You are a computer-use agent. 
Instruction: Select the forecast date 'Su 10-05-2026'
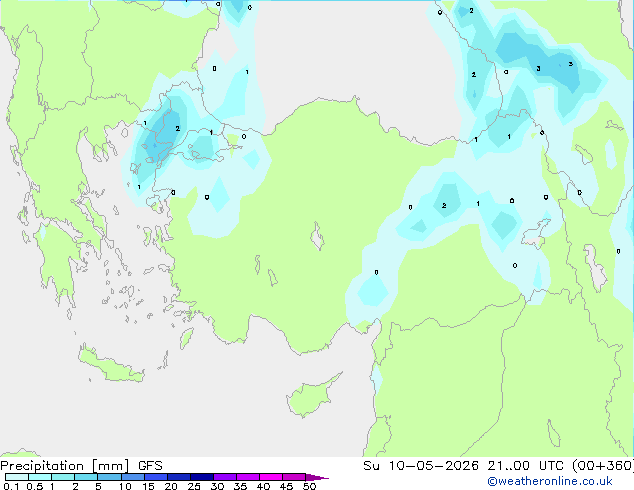tap(421, 465)
